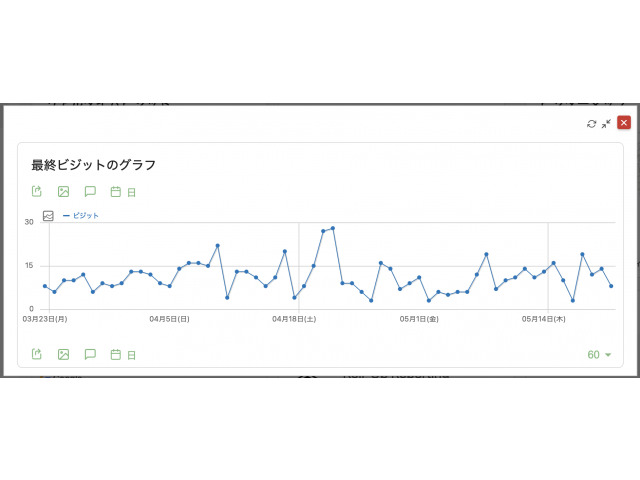Click the last data point on the line
This screenshot has height=480, width=640.
click(x=611, y=286)
